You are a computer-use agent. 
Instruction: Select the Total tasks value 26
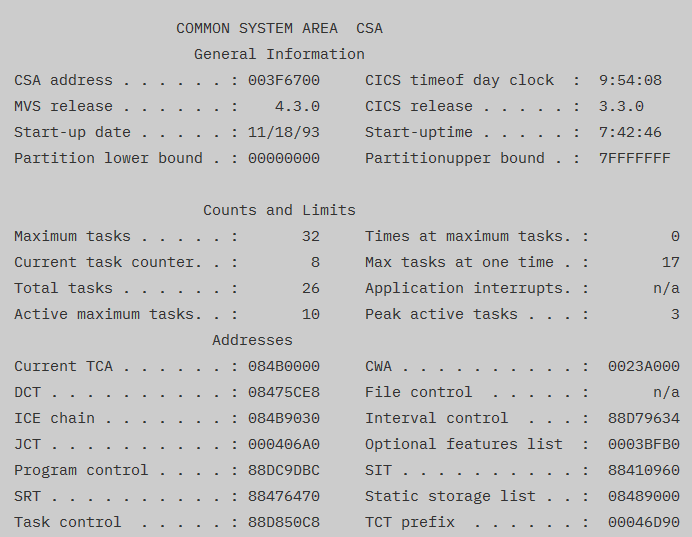[310, 288]
